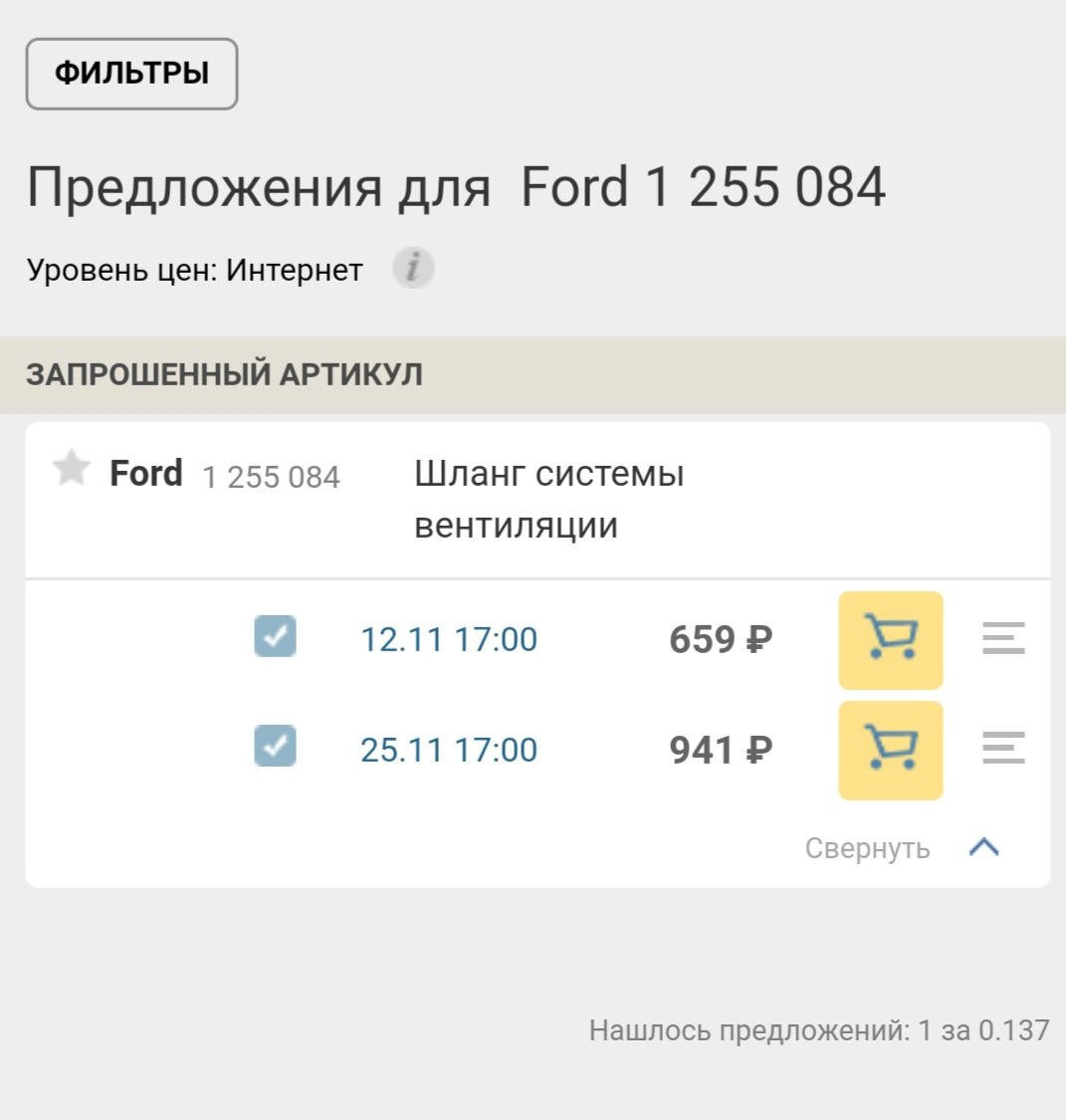Click the Шланг системы вентиляции description

(549, 500)
